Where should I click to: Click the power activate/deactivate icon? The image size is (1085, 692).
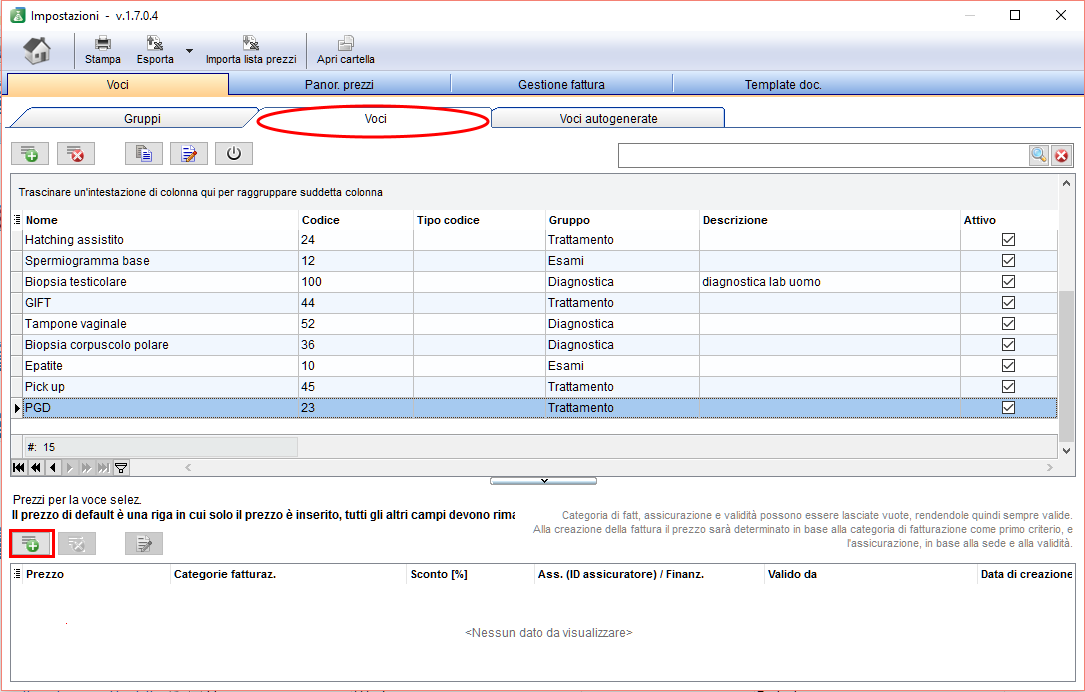pos(234,154)
